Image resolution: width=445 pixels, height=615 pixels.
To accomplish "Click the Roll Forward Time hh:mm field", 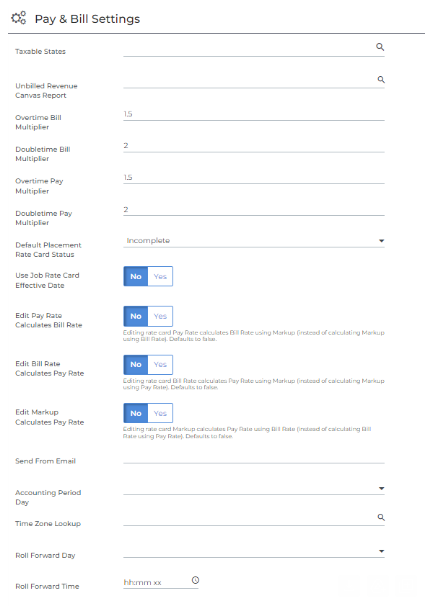I will coord(156,582).
